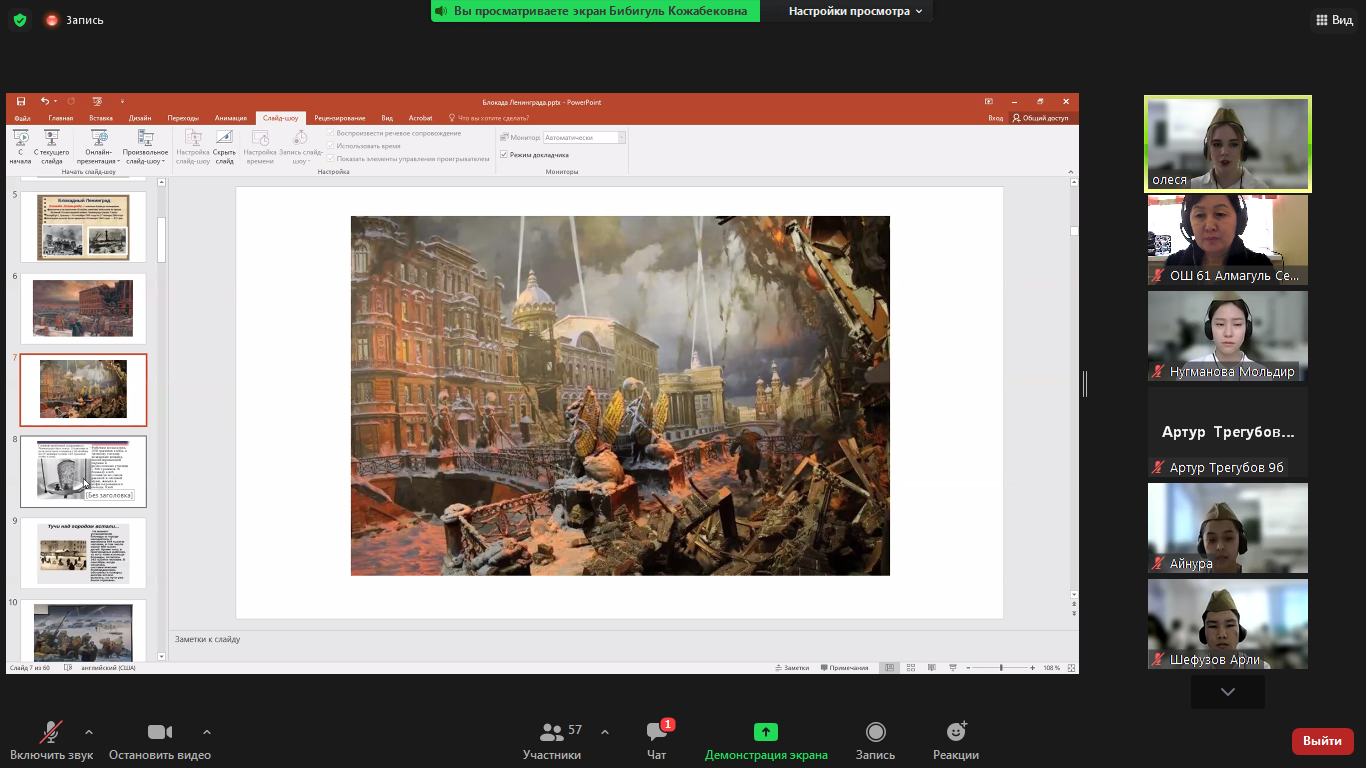Viewport: 1366px width, 768px height.
Task: Click the red leave meeting button
Action: click(x=1322, y=741)
